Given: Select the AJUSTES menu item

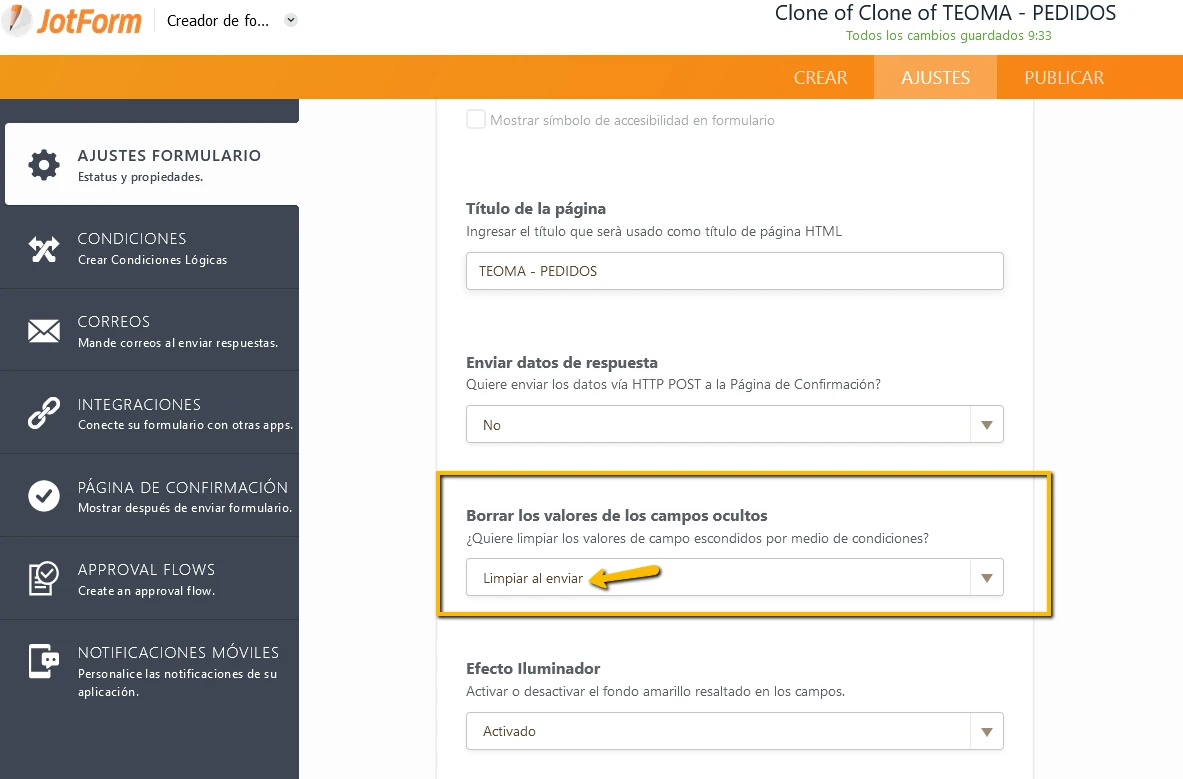Looking at the screenshot, I should click(x=935, y=77).
